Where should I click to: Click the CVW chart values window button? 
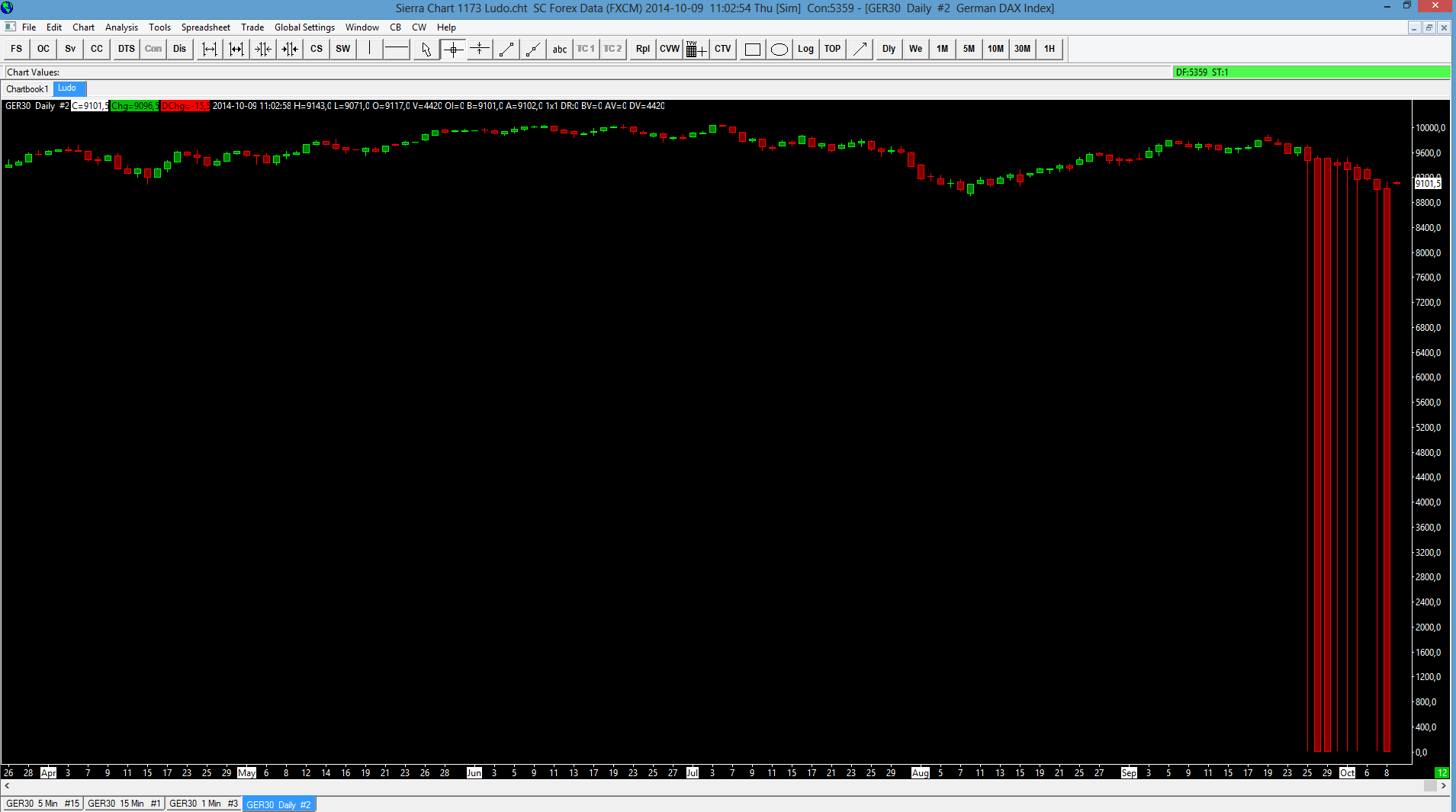(x=670, y=49)
